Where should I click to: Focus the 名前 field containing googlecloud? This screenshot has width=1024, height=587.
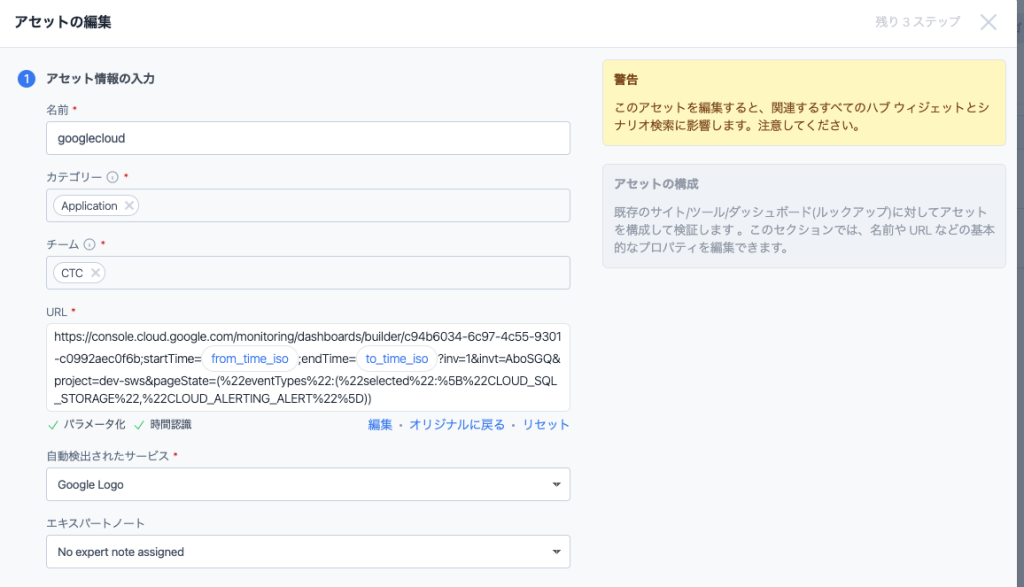coord(308,138)
